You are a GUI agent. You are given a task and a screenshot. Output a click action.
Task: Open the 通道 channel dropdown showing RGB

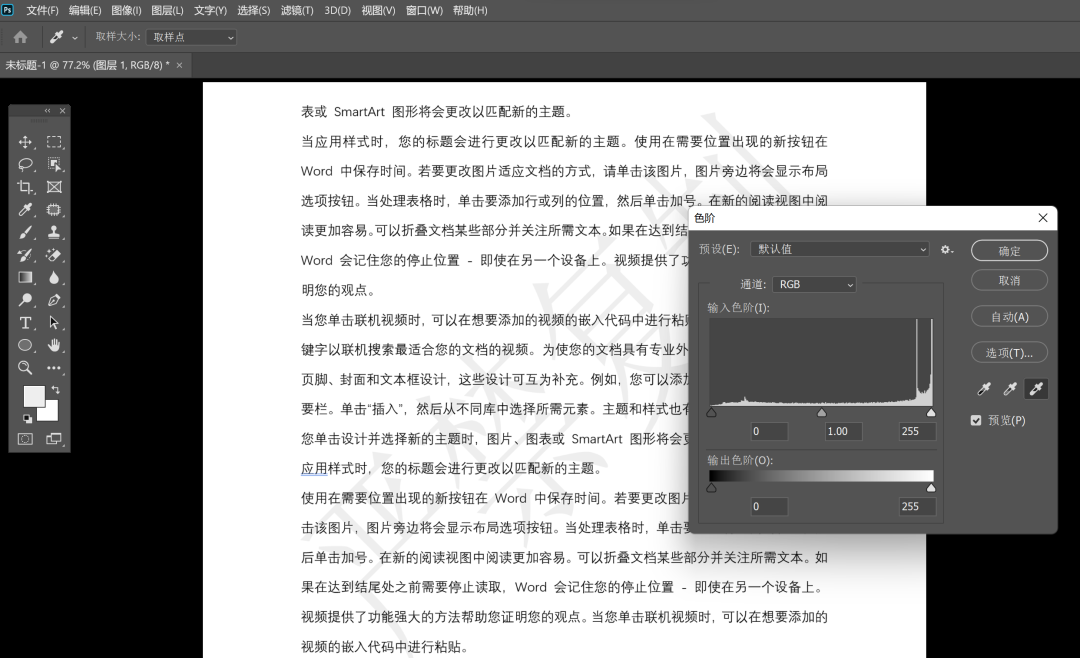tap(814, 284)
